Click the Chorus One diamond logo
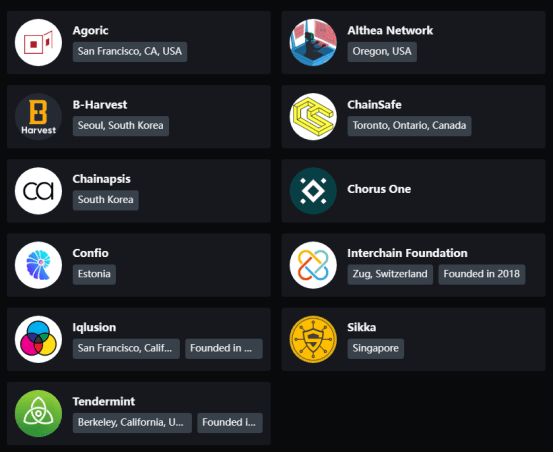Viewport: 554px width, 452px height. coord(313,191)
